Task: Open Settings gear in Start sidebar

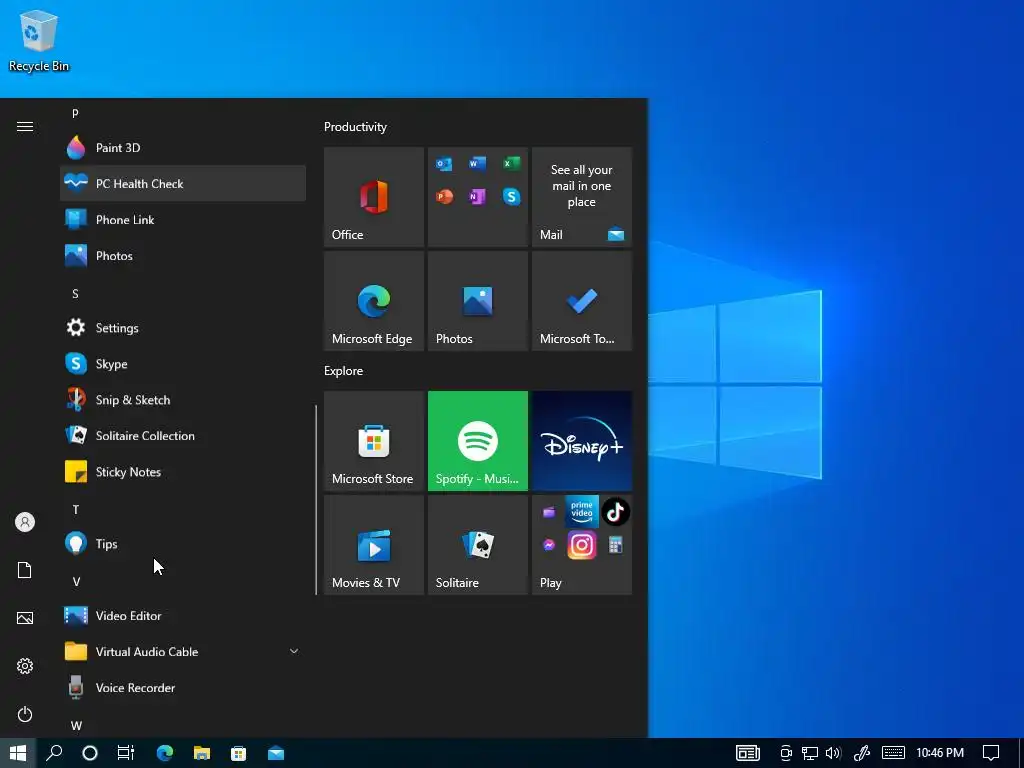Action: (x=25, y=666)
